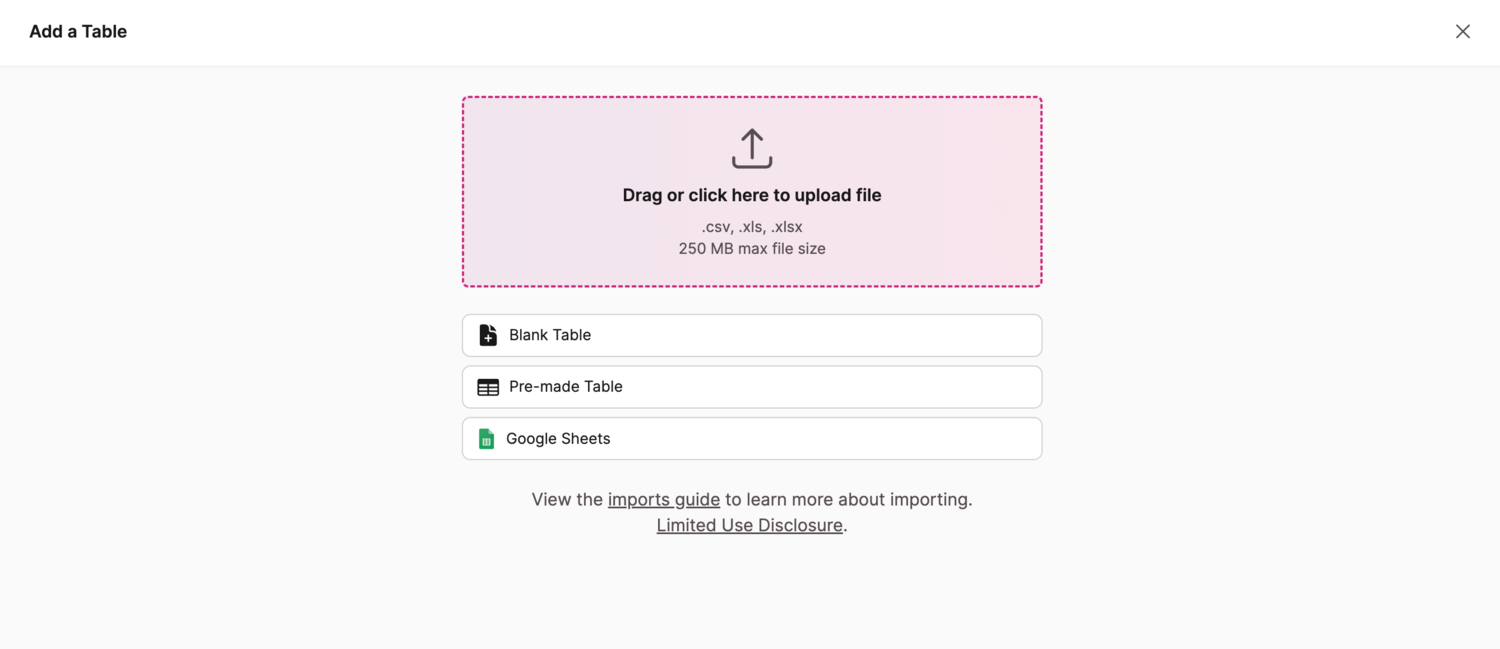Select the "Blank Table" label text
The width and height of the screenshot is (1500, 649).
tap(550, 335)
